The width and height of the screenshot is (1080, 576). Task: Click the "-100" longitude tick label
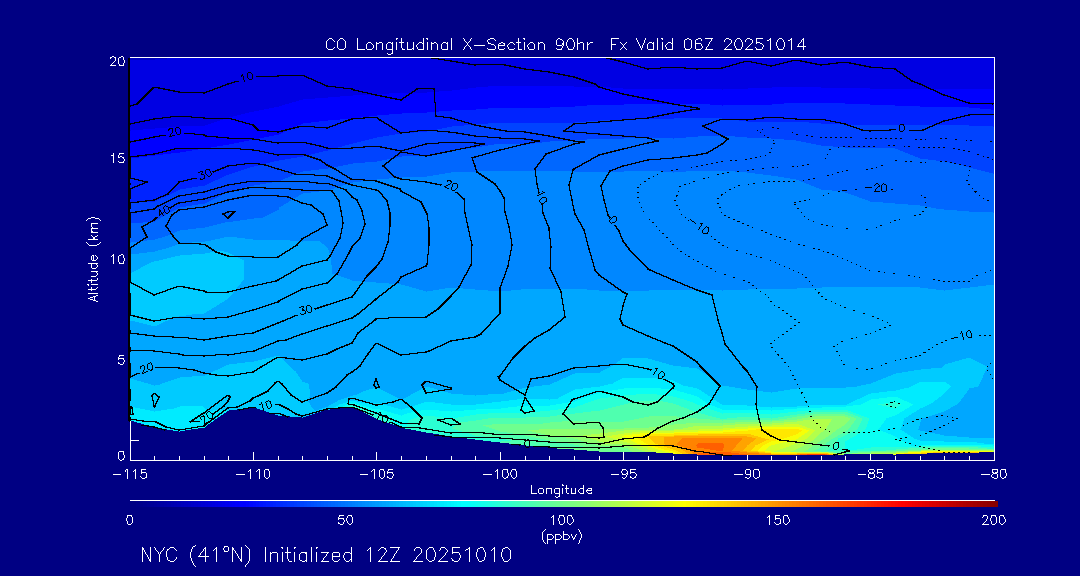pos(500,474)
